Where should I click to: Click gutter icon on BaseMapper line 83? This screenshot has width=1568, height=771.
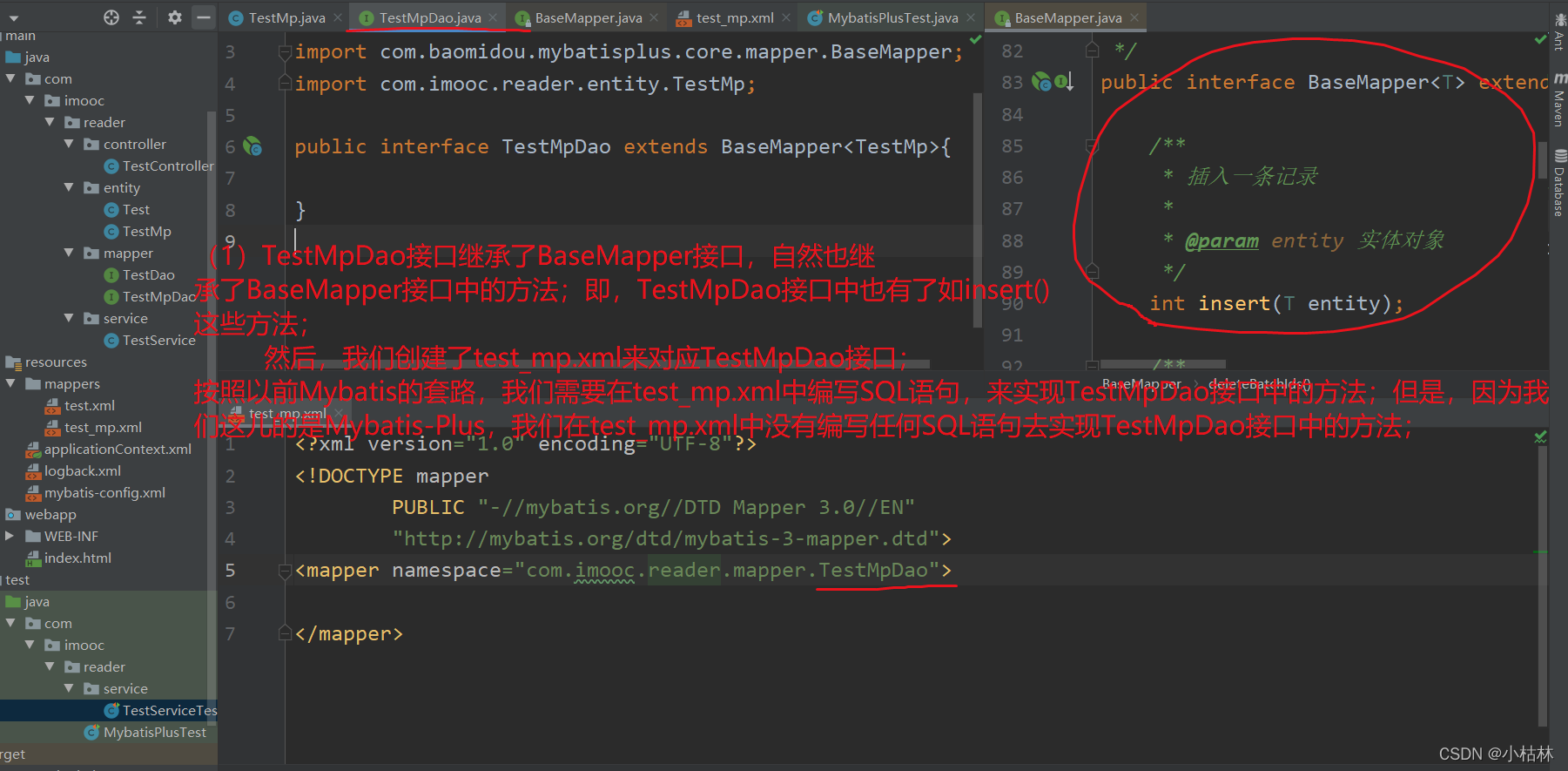pyautogui.click(x=1042, y=82)
